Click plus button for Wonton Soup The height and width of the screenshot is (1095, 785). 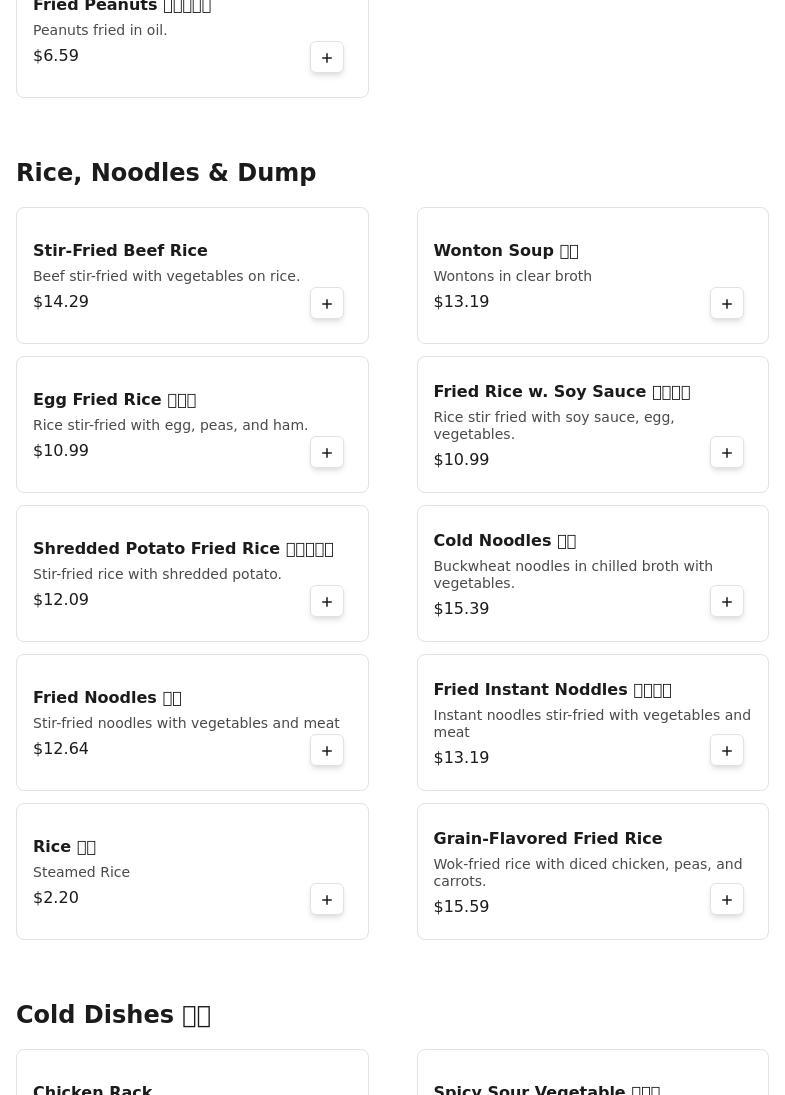727,304
